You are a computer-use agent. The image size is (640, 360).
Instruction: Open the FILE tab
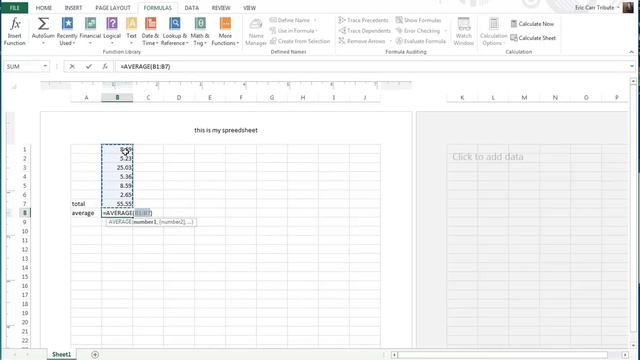pos(14,8)
